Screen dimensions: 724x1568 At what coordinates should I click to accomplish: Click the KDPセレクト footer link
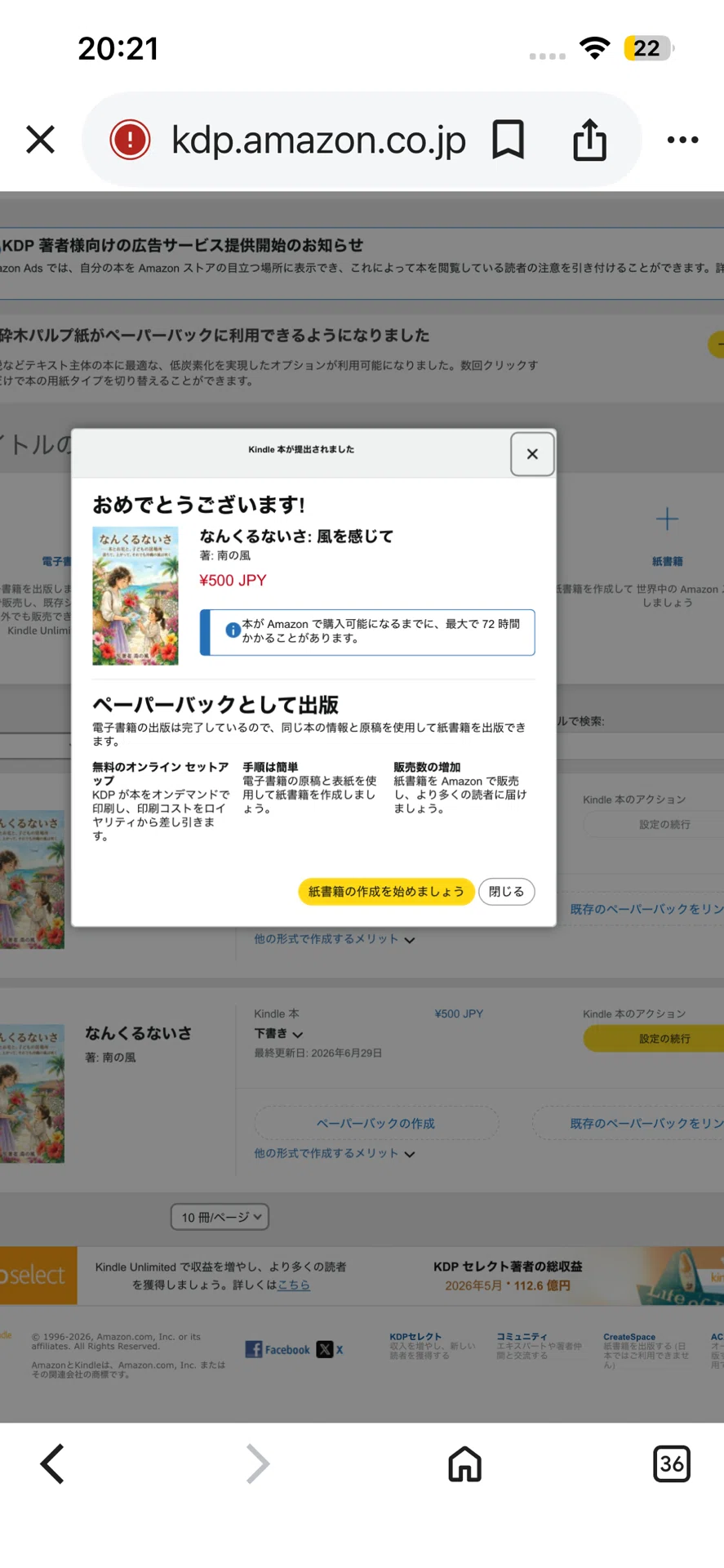click(415, 1337)
